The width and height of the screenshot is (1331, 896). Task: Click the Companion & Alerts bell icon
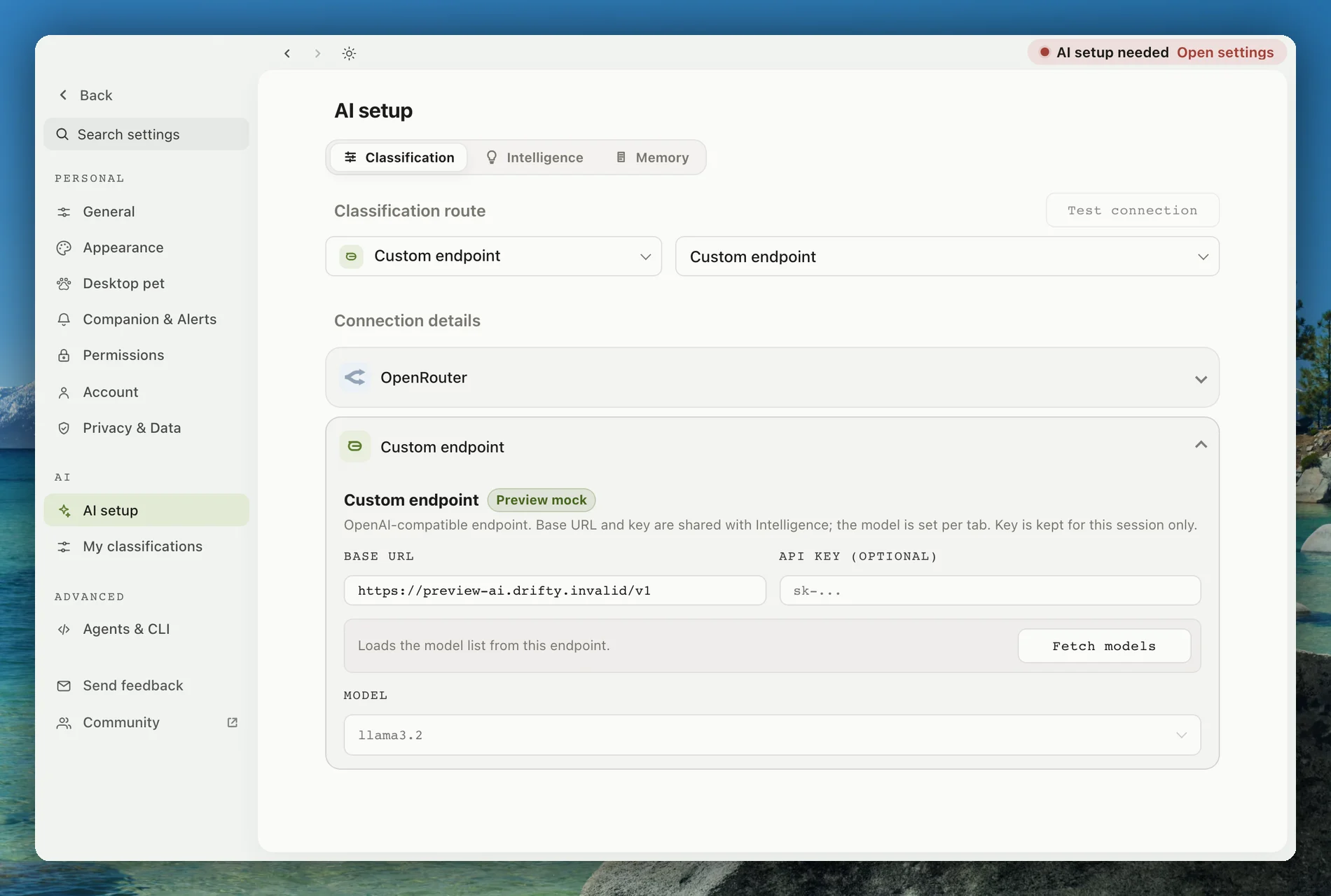click(64, 319)
